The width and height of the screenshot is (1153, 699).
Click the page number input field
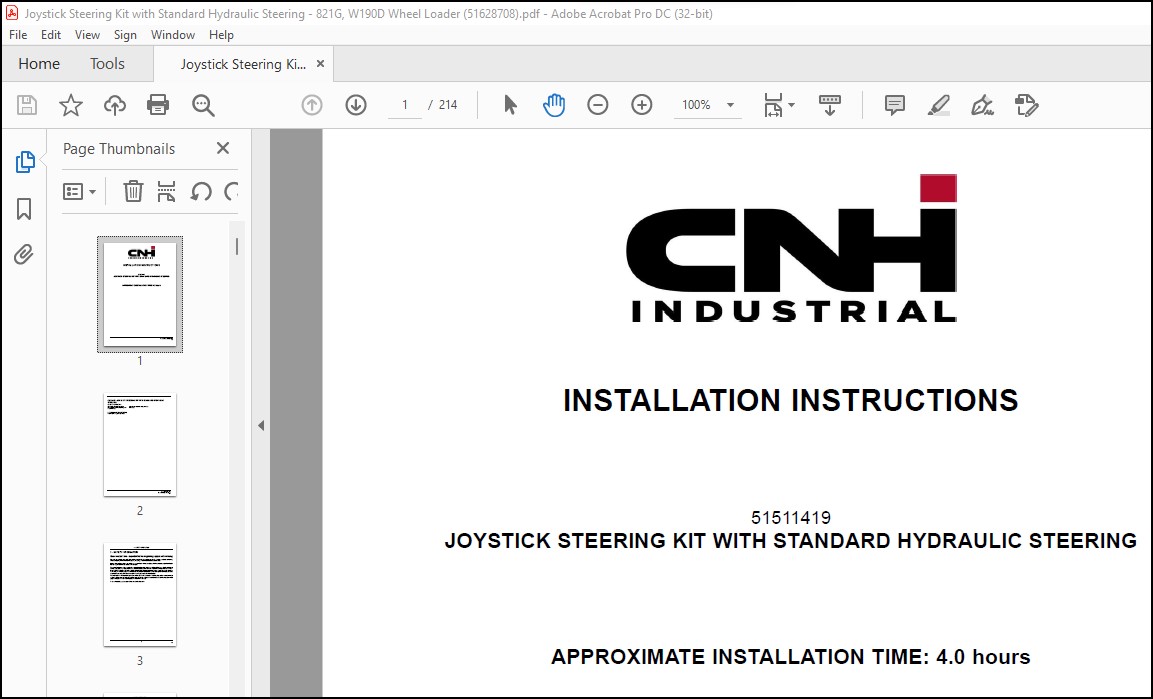coord(404,105)
